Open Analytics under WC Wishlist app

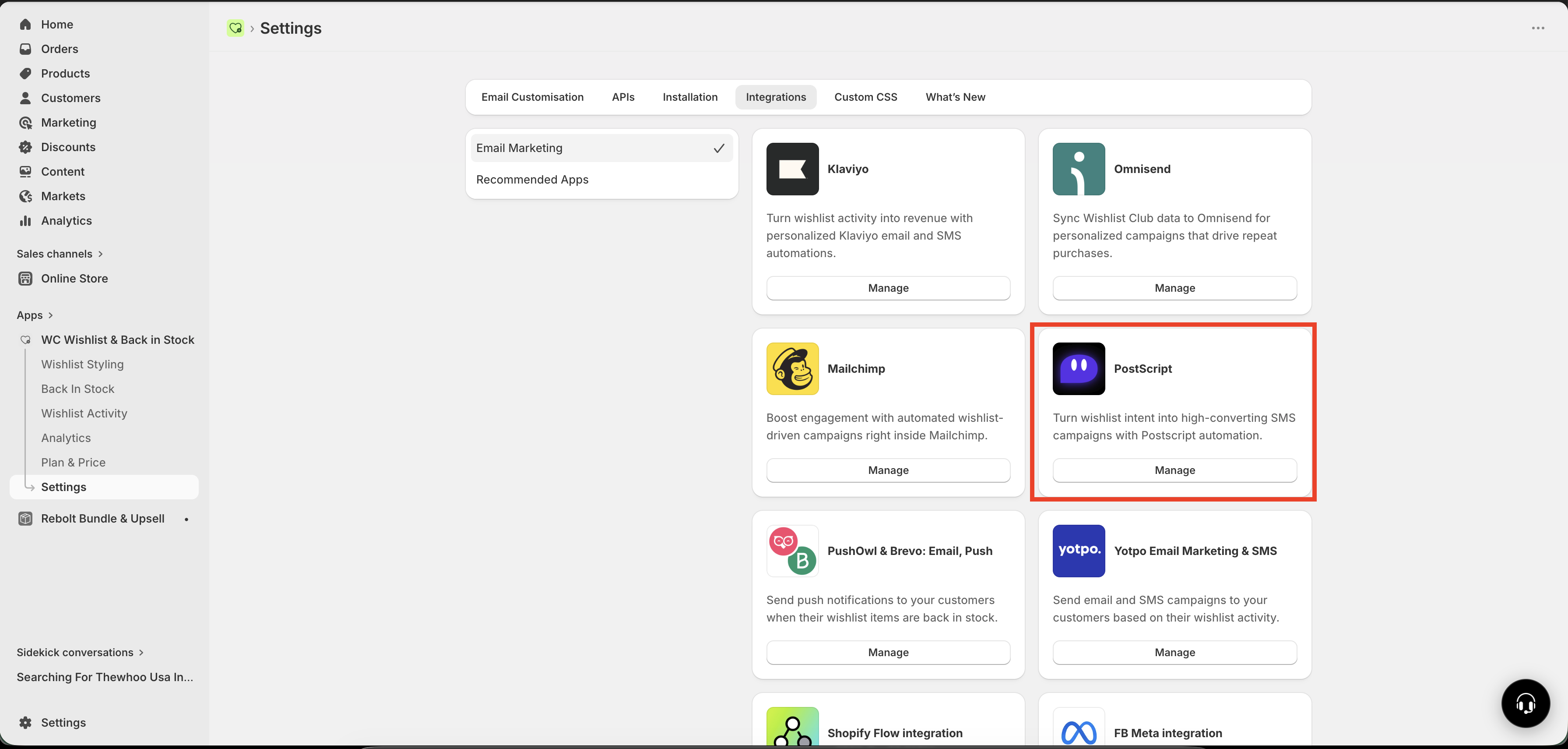click(x=66, y=438)
